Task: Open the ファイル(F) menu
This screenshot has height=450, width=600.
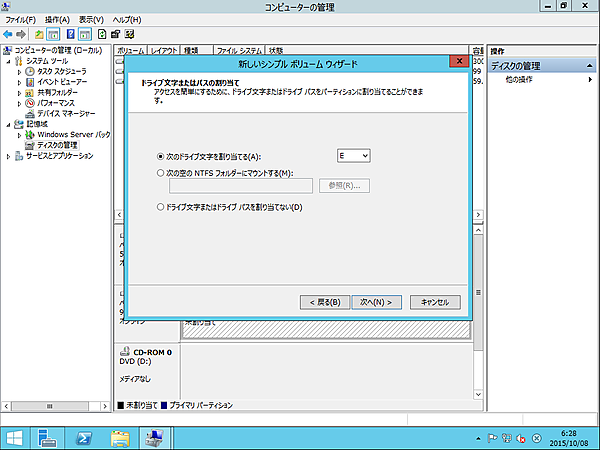Action: coord(20,20)
